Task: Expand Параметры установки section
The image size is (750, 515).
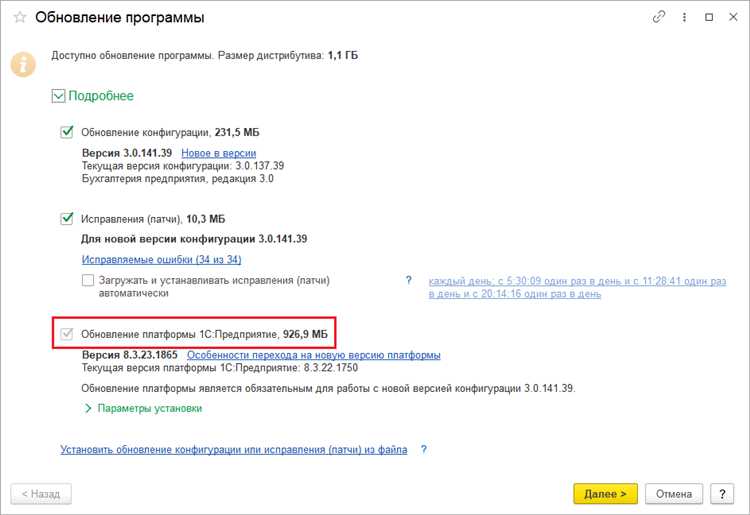Action: point(143,408)
